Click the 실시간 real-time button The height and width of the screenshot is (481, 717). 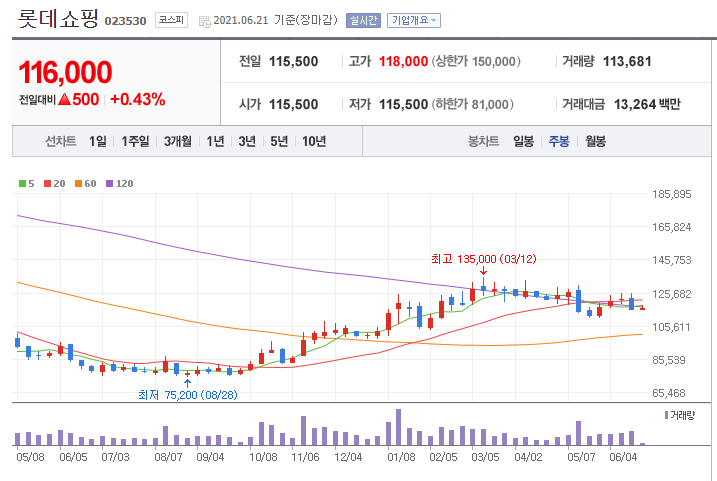363,21
